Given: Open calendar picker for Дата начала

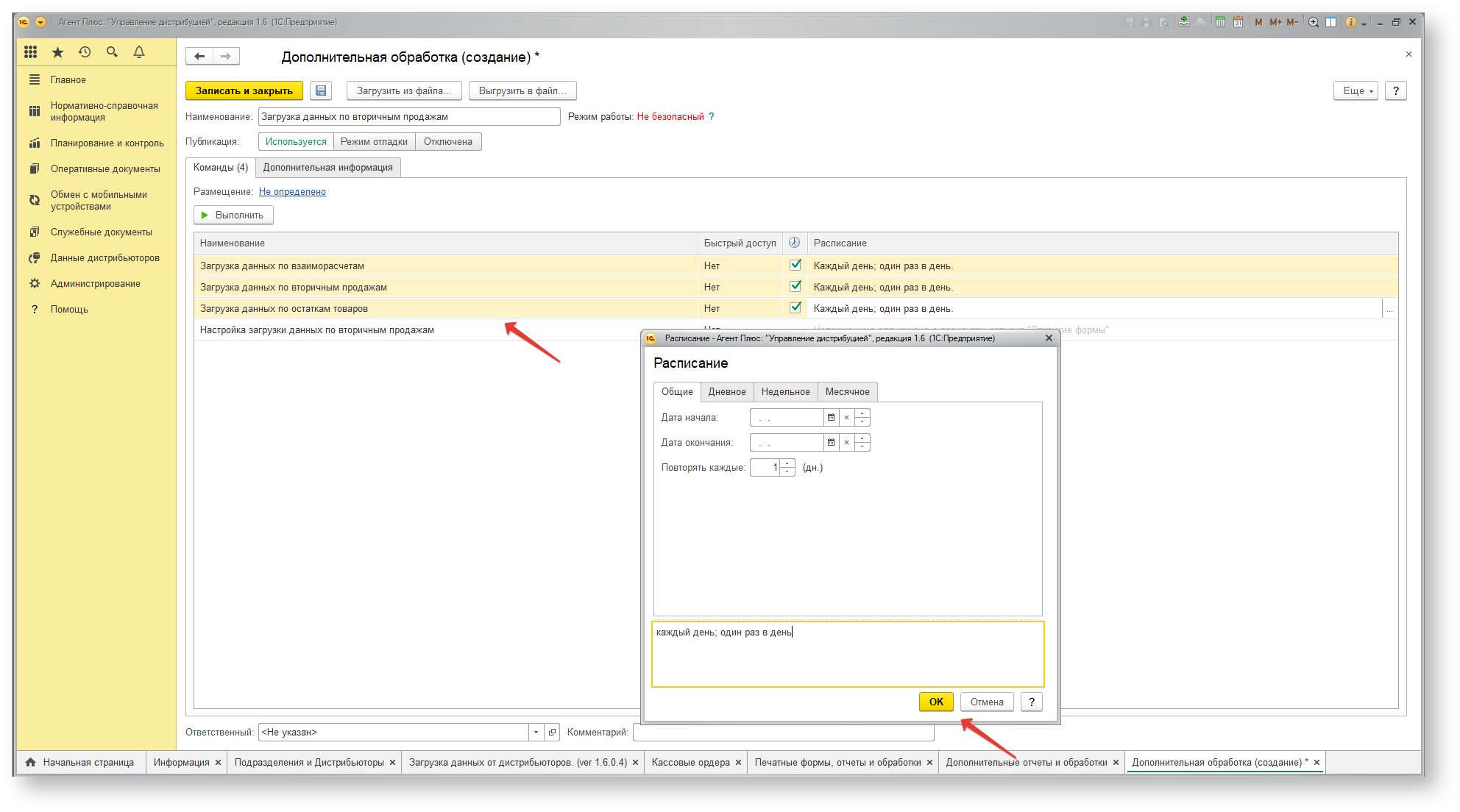Looking at the screenshot, I should (831, 418).
